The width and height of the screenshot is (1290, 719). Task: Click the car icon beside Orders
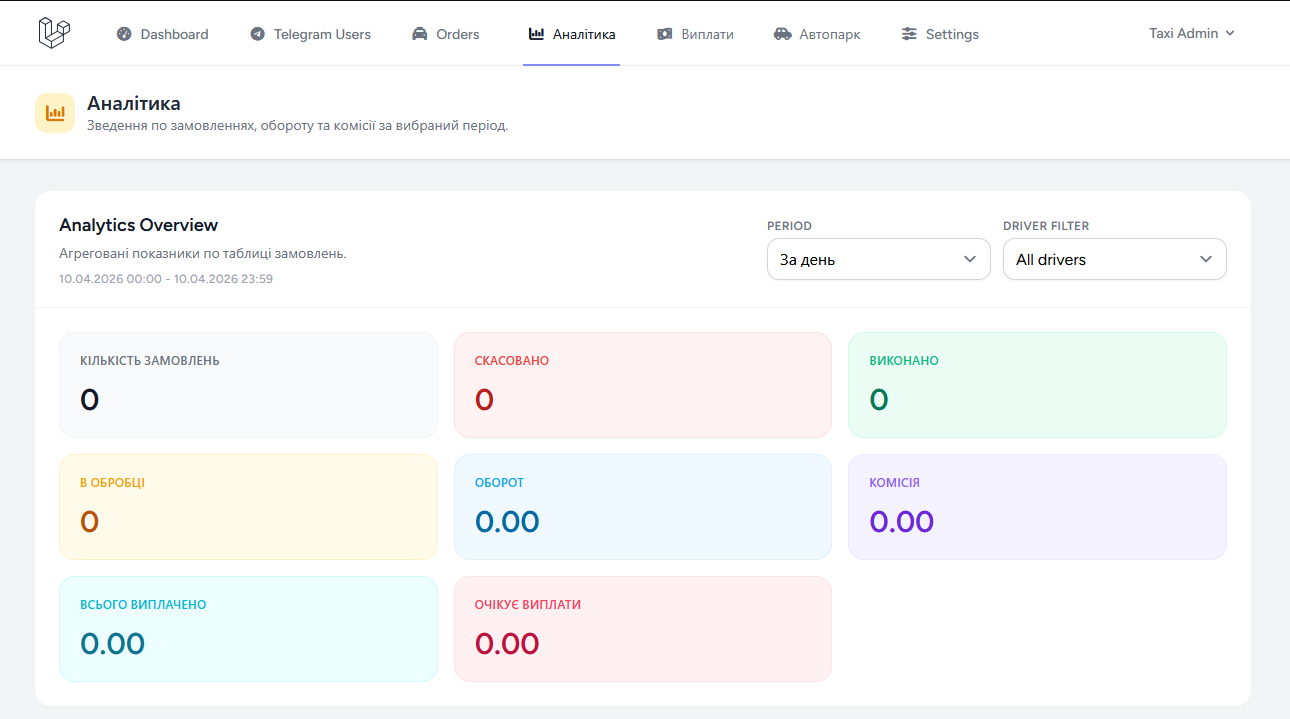pyautogui.click(x=420, y=34)
